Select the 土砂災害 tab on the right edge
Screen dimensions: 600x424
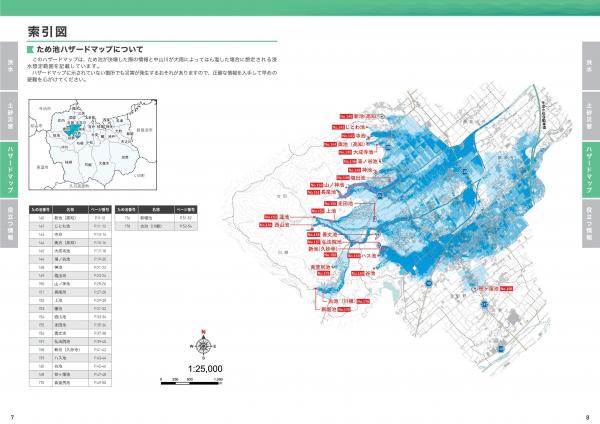591,116
